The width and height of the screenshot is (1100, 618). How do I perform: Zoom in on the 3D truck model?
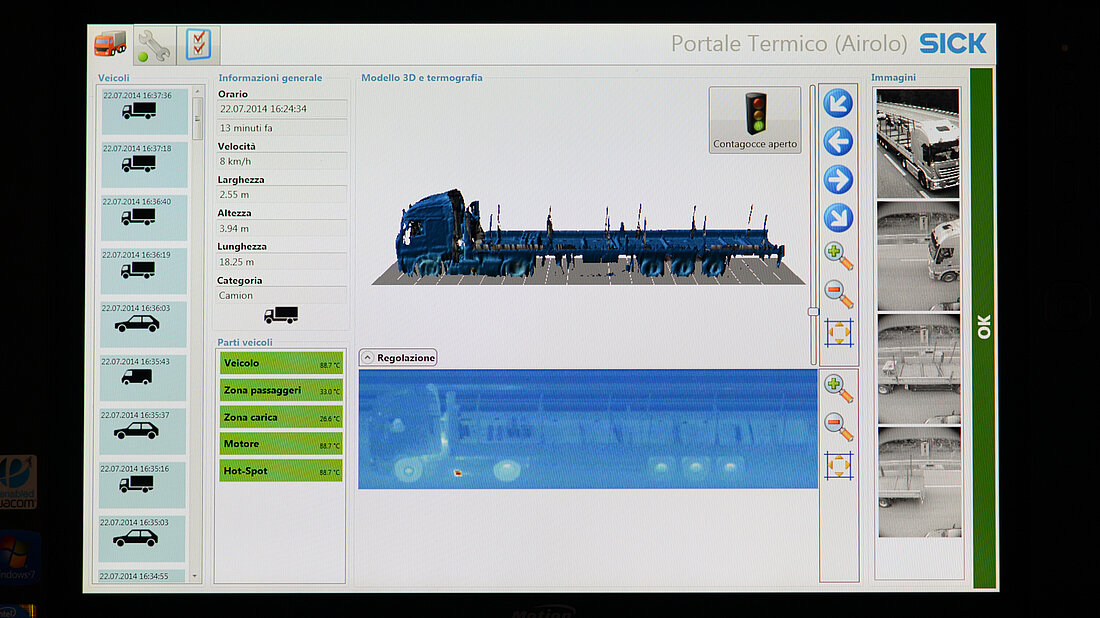coord(839,256)
